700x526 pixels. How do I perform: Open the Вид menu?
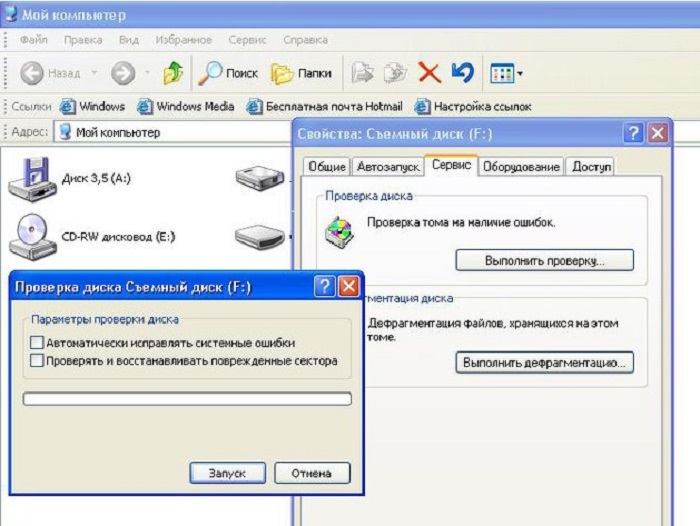click(129, 40)
